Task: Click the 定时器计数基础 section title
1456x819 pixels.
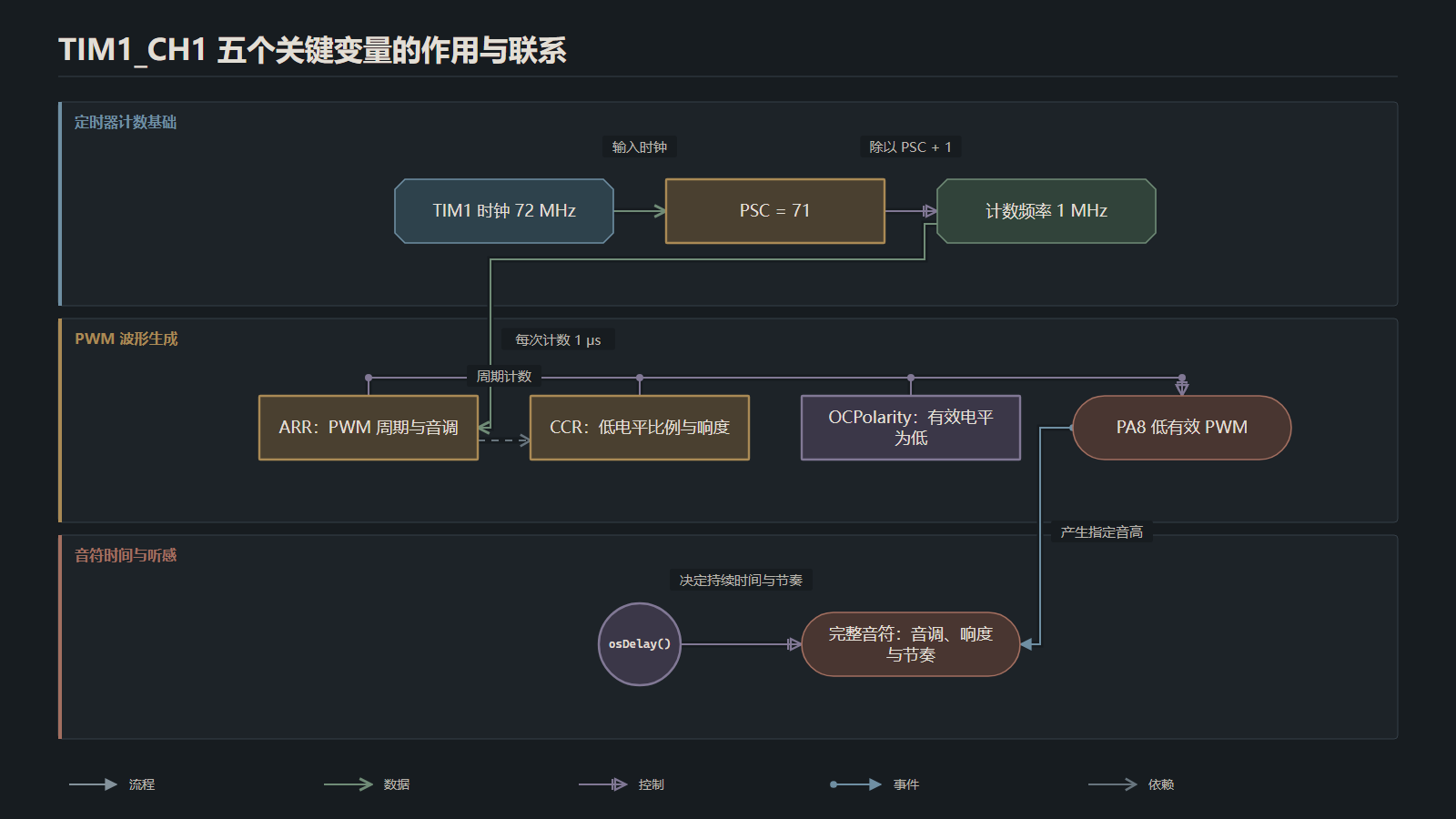Action: tap(126, 122)
